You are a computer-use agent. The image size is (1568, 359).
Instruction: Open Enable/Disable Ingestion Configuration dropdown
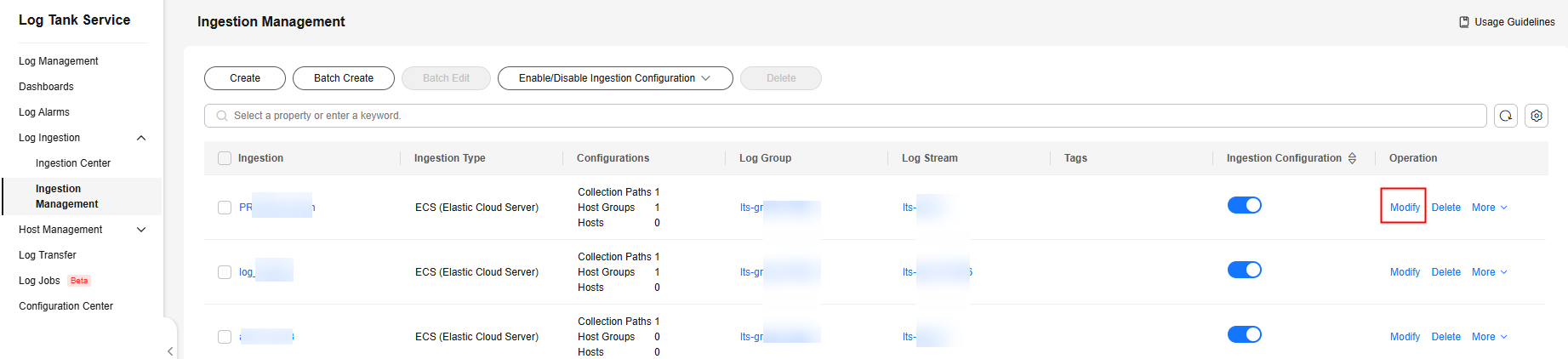pos(614,78)
